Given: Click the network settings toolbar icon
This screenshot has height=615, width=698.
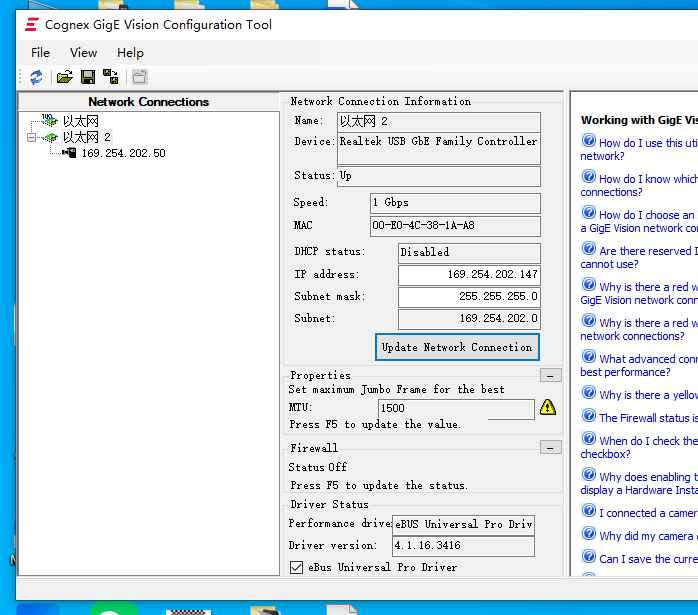Looking at the screenshot, I should [110, 77].
